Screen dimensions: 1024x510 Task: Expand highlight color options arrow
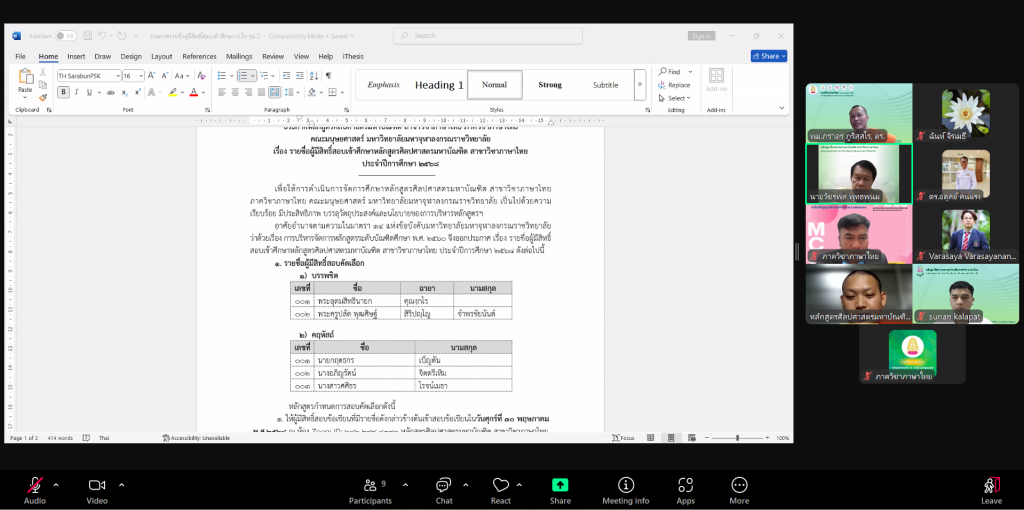(x=182, y=92)
